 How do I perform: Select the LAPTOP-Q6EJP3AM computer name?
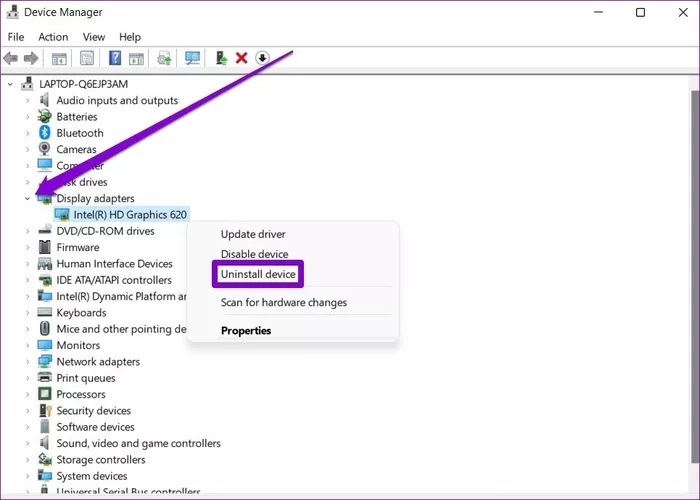83,84
